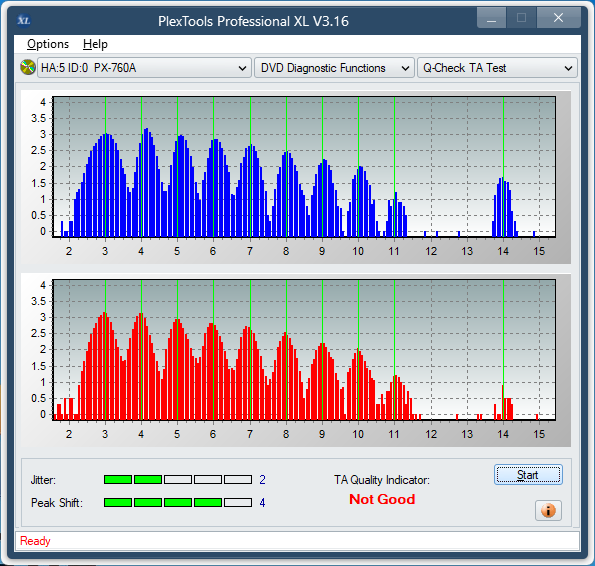Click the Not Good quality result text
Image resolution: width=595 pixels, height=566 pixels.
pos(382,499)
